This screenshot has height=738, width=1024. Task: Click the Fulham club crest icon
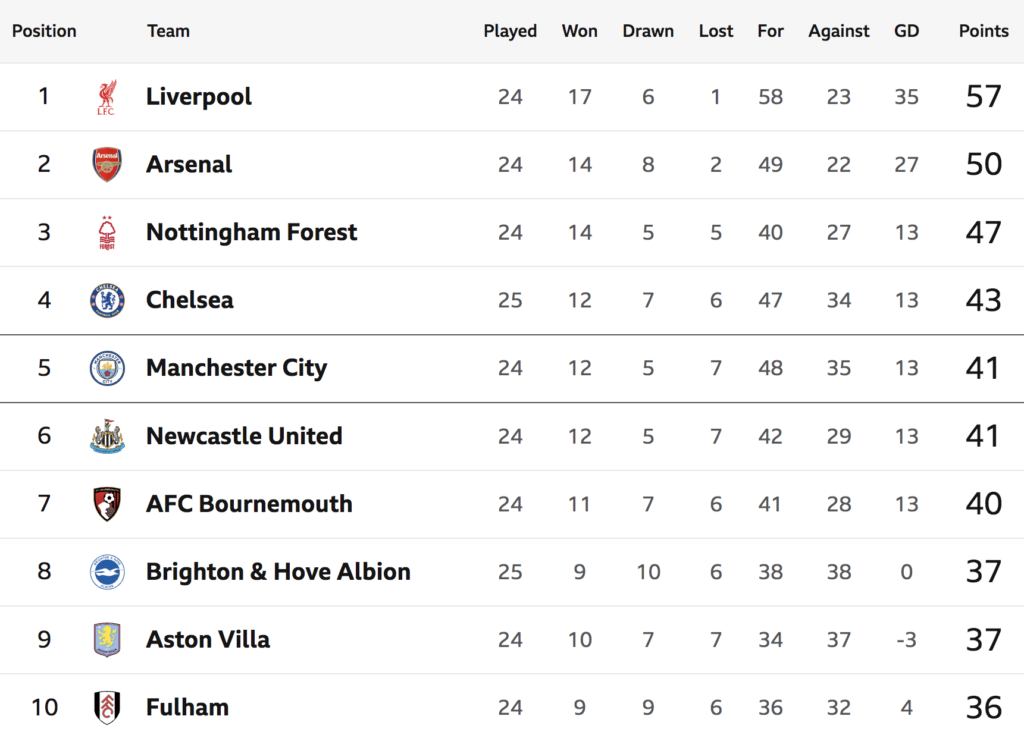coord(107,707)
